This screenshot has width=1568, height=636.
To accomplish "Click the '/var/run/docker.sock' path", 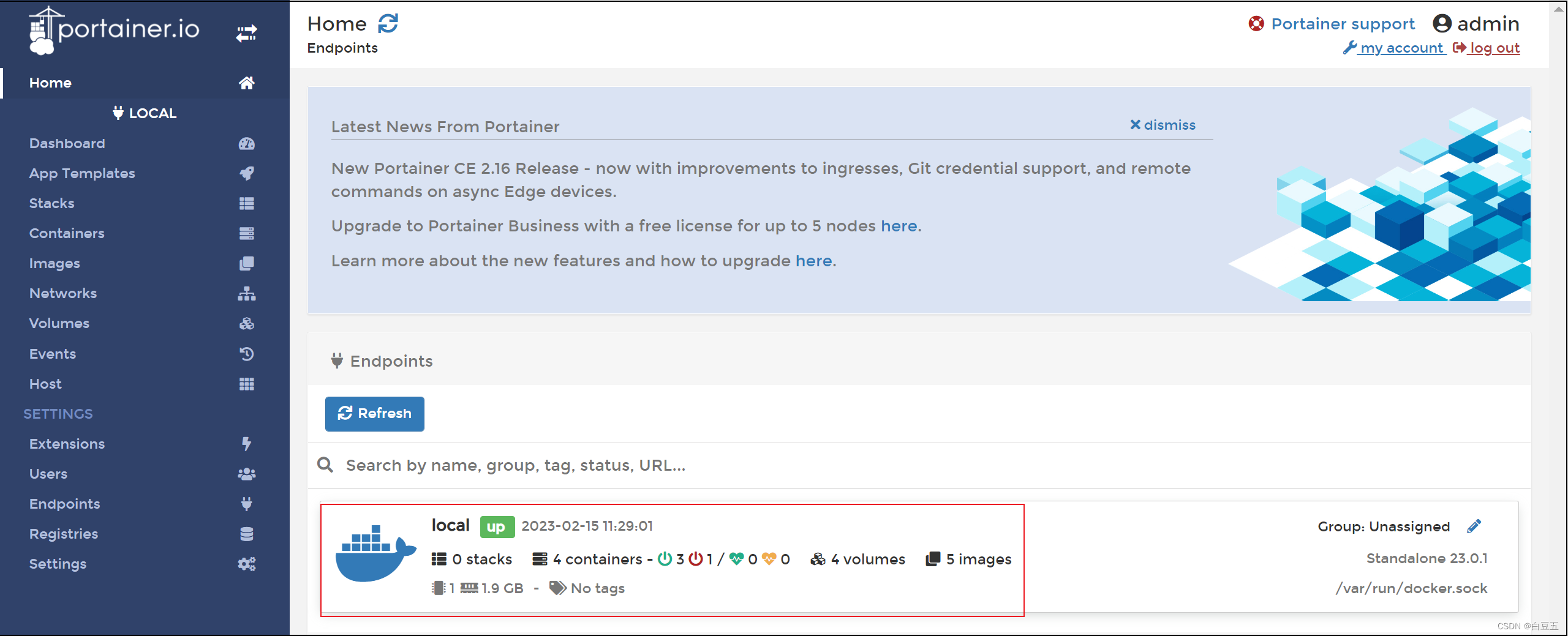I will click(x=1411, y=588).
